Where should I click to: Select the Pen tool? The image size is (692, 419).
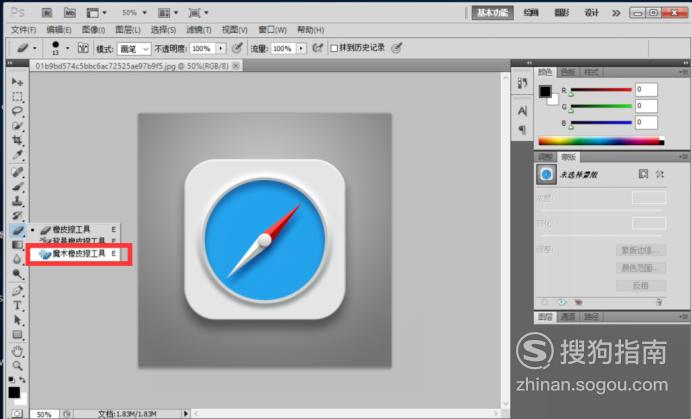[x=17, y=291]
